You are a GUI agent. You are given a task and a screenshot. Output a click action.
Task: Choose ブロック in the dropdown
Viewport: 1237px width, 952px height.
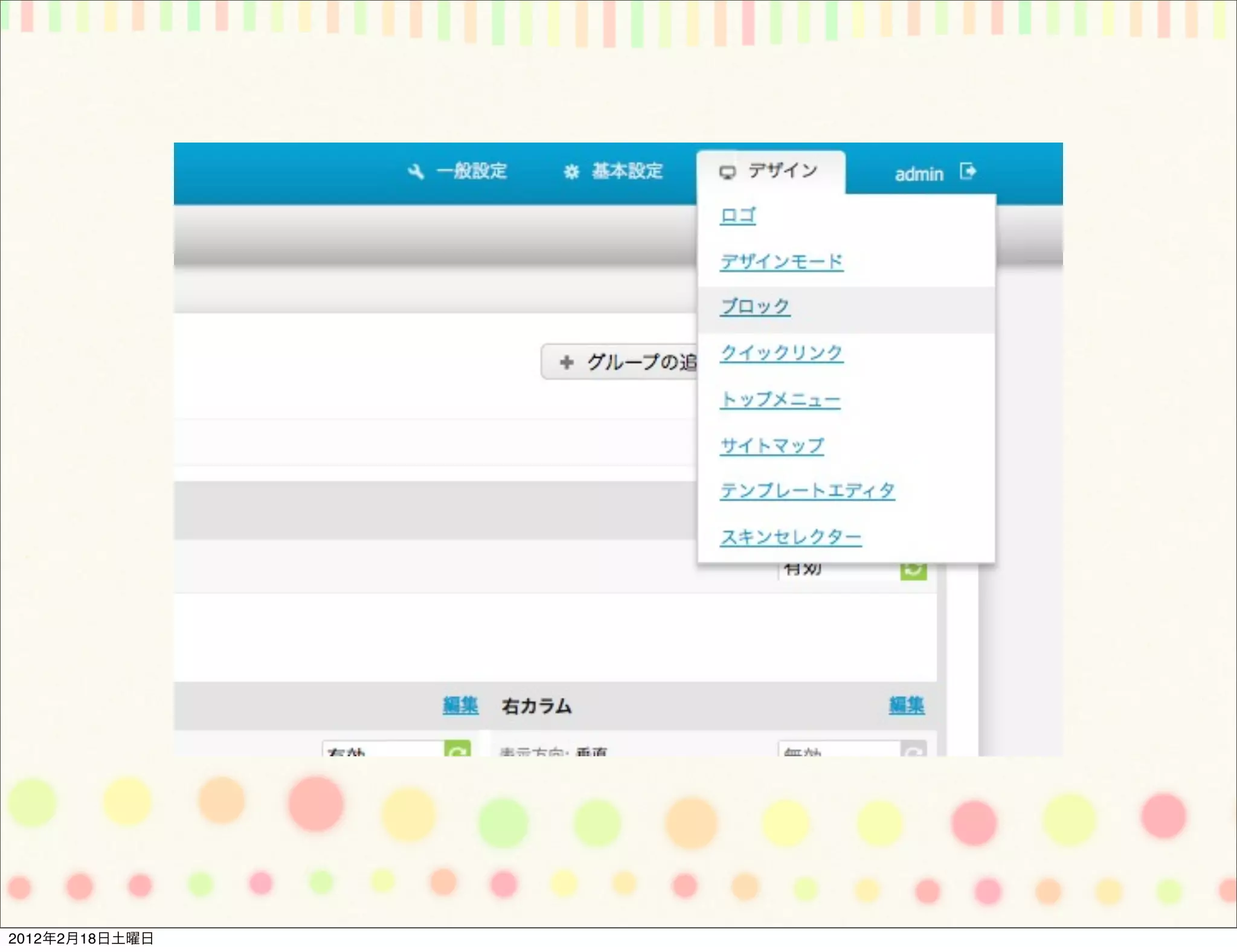[755, 307]
